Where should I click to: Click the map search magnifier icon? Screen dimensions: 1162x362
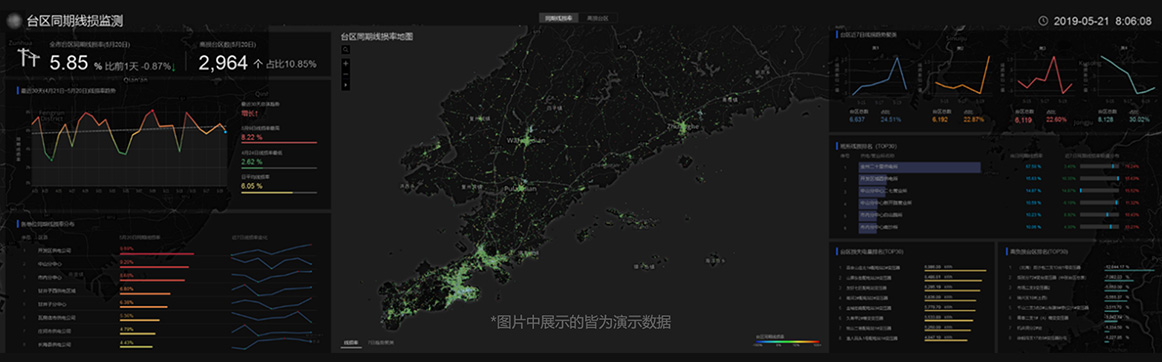pos(345,50)
